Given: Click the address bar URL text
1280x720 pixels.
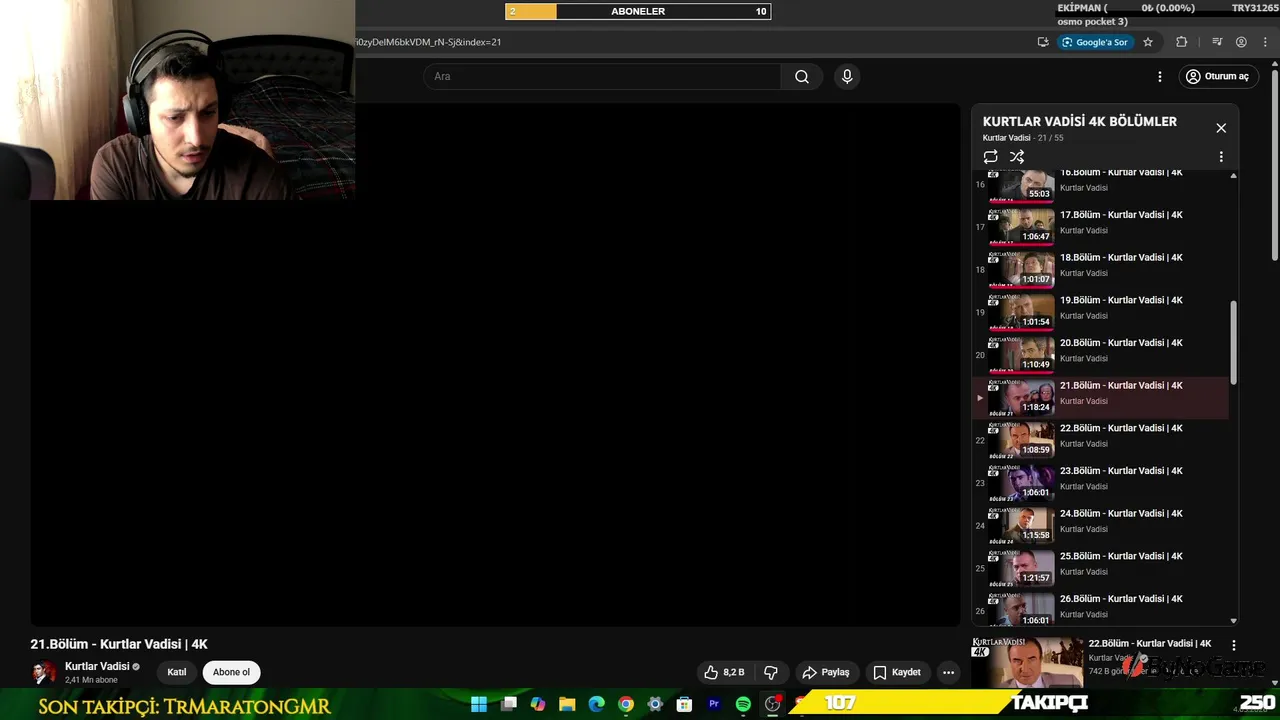Looking at the screenshot, I should pos(428,42).
